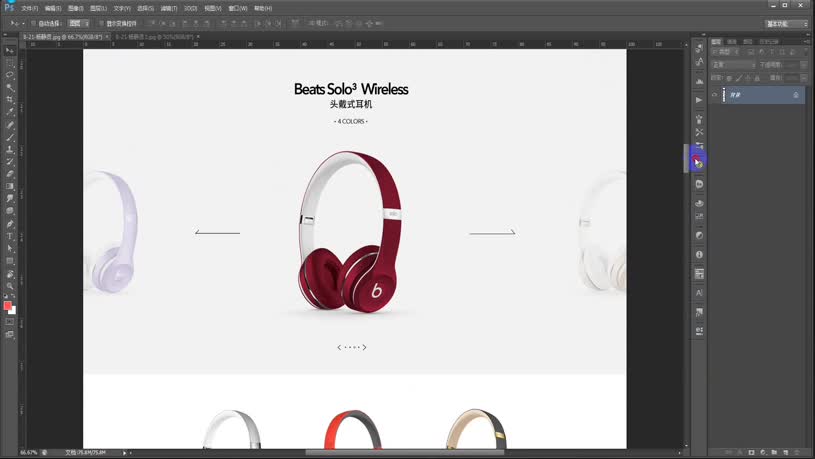815x459 pixels.
Task: Select the Eraser tool
Action: pos(9,174)
